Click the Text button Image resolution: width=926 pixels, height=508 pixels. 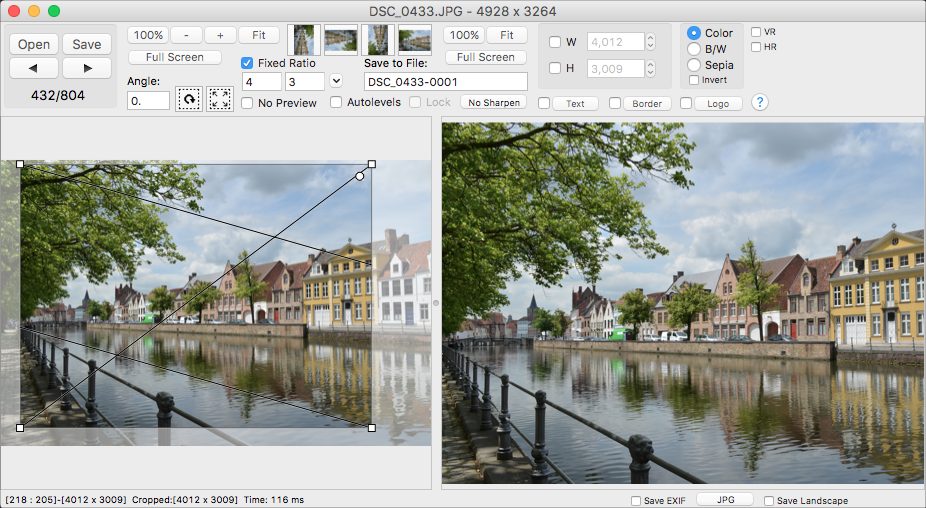tap(575, 104)
